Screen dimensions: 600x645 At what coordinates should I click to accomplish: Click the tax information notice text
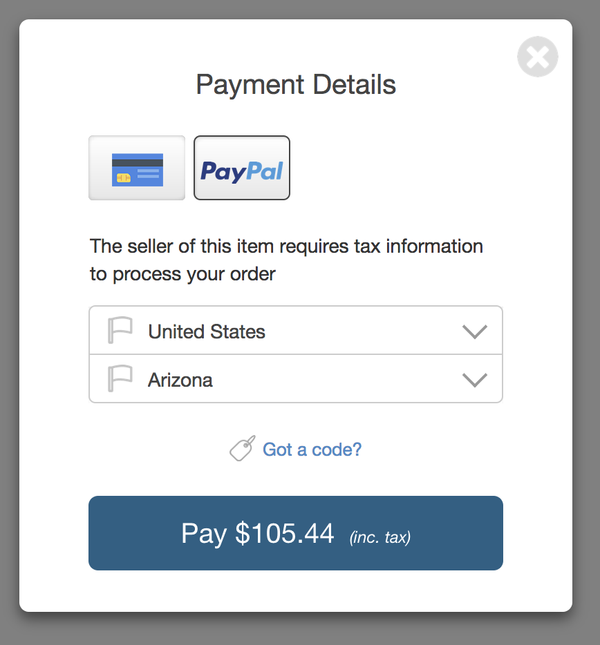[286, 259]
